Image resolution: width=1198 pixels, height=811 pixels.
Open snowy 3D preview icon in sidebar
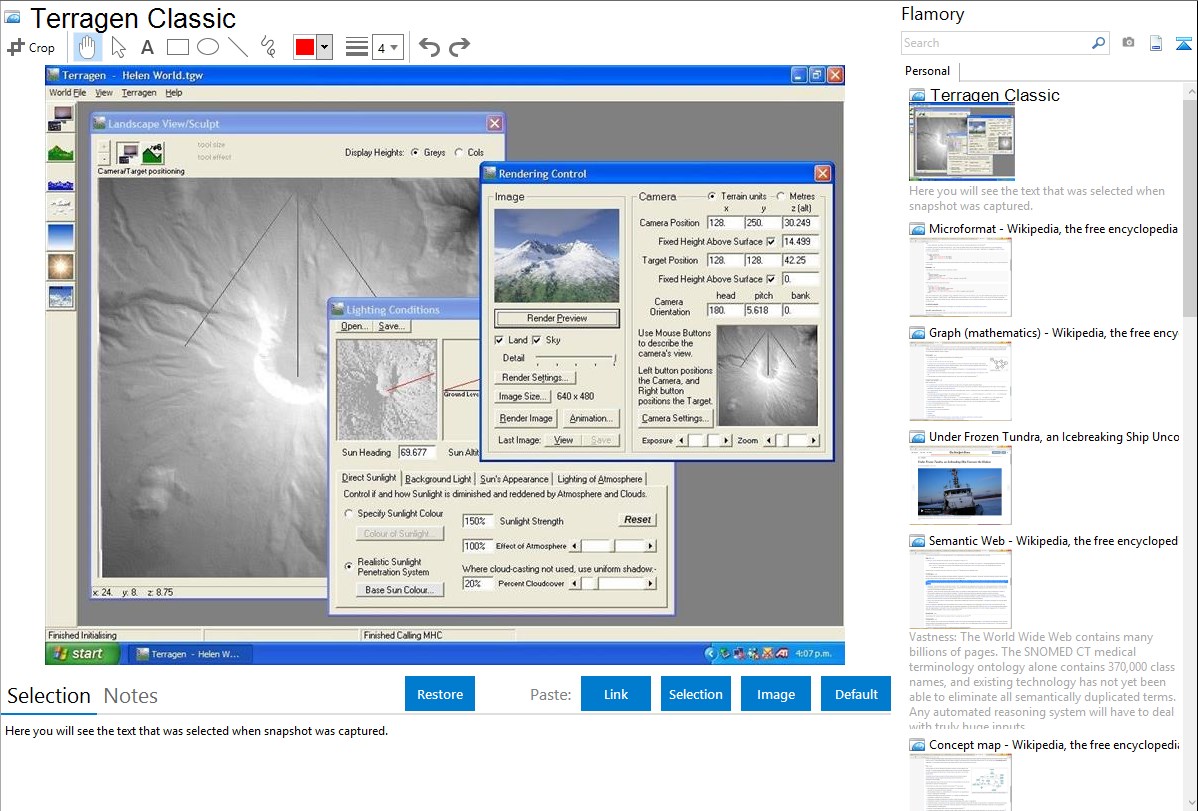pyautogui.click(x=61, y=297)
